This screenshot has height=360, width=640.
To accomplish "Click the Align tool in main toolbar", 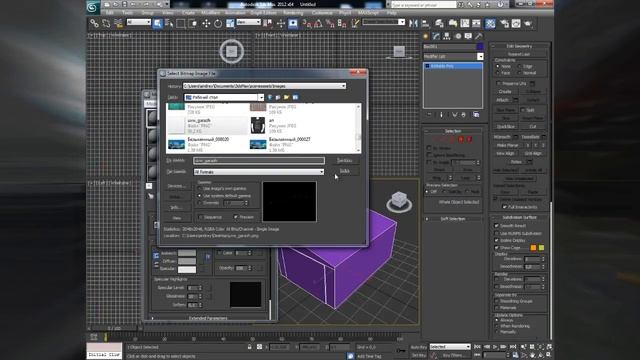I will coord(425,23).
